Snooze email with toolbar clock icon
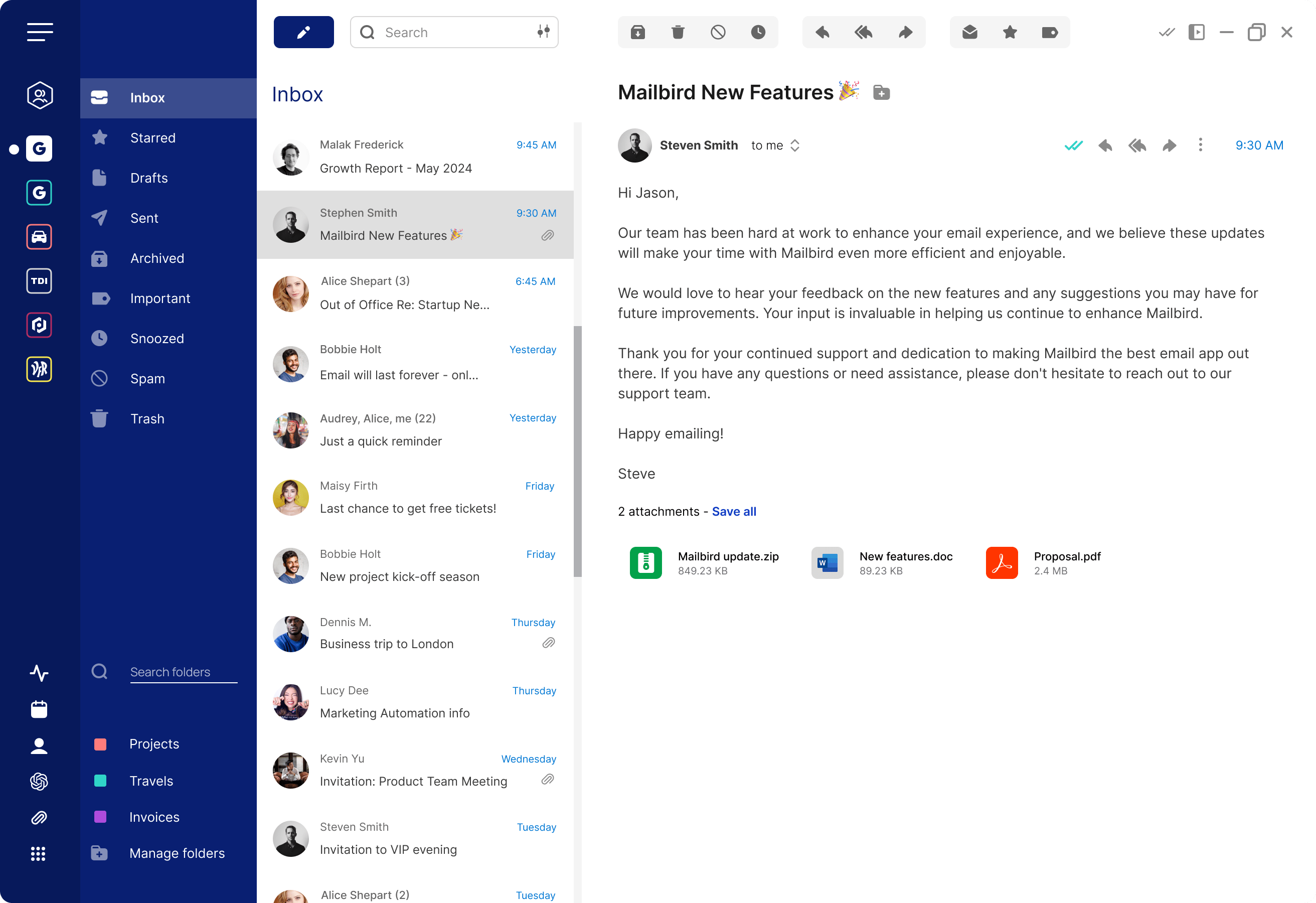Viewport: 1316px width, 903px height. pos(758,32)
